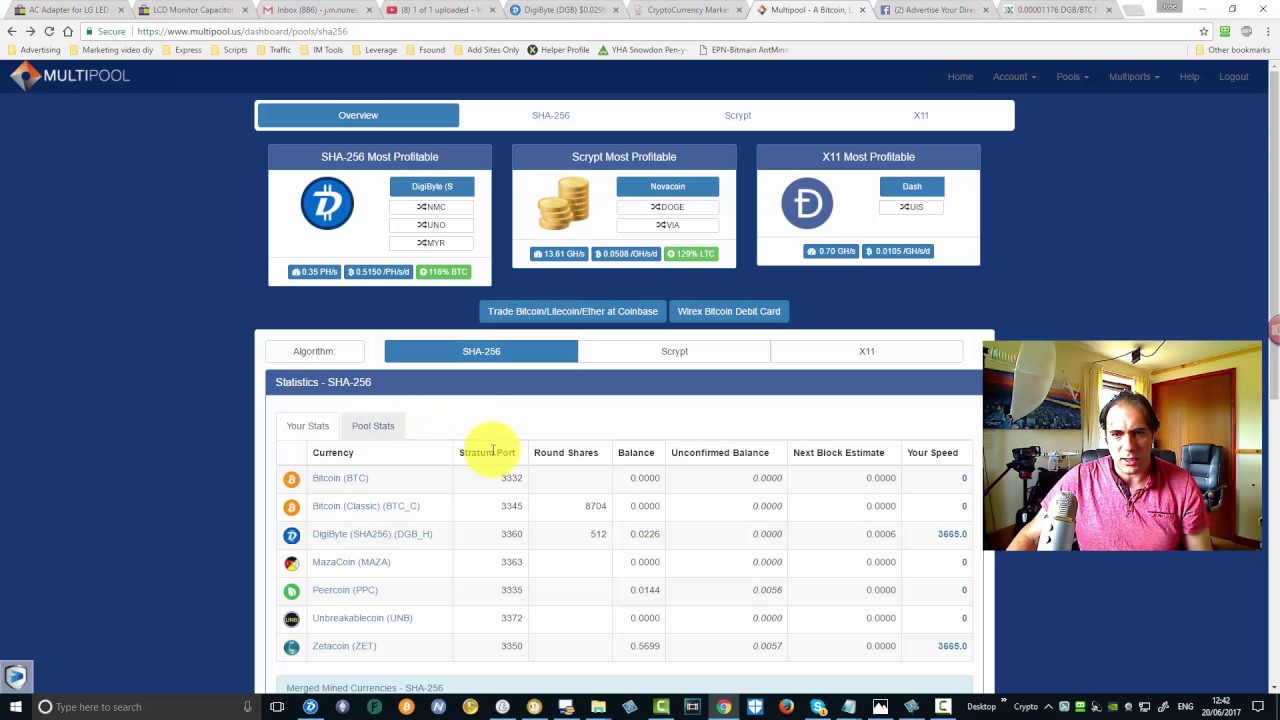
Task: Click the DigiByte (S most profitable button
Action: [x=432, y=186]
